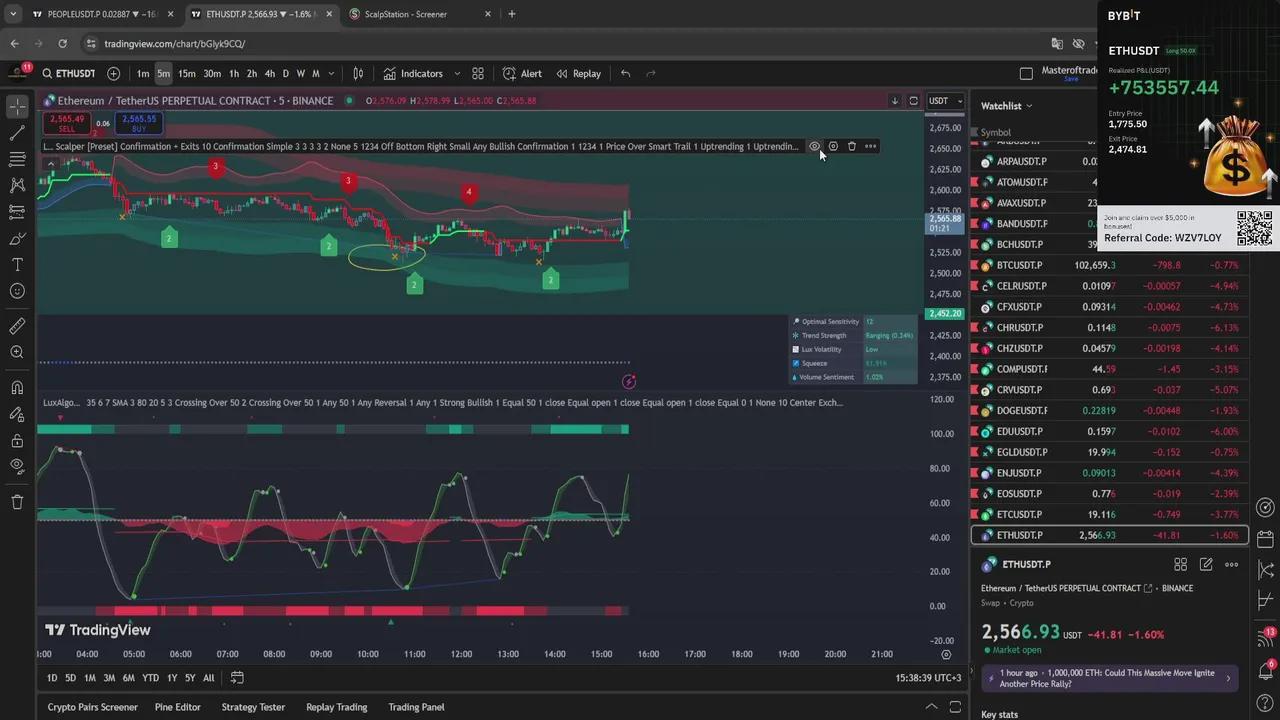The height and width of the screenshot is (720, 1280).
Task: Open the ETH news headline banner
Action: (1110, 678)
